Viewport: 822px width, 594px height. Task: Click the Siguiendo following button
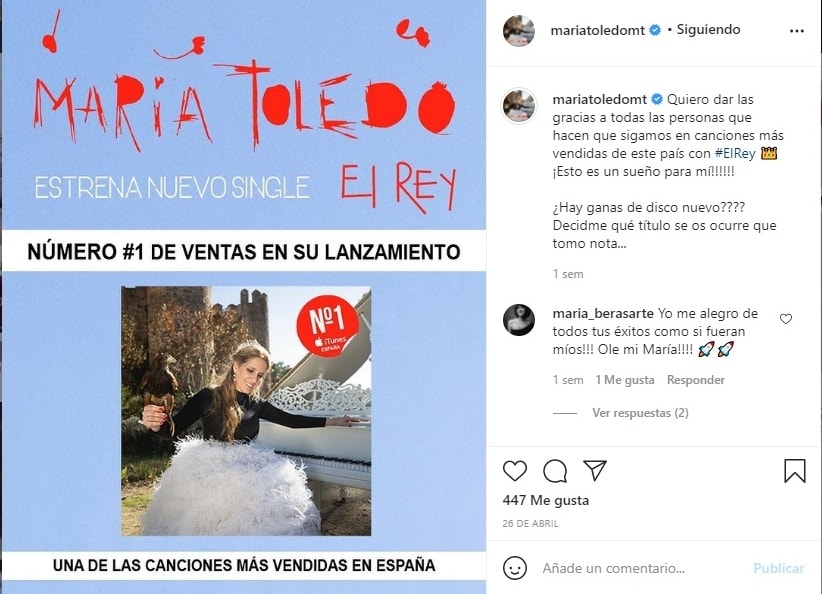(x=708, y=29)
